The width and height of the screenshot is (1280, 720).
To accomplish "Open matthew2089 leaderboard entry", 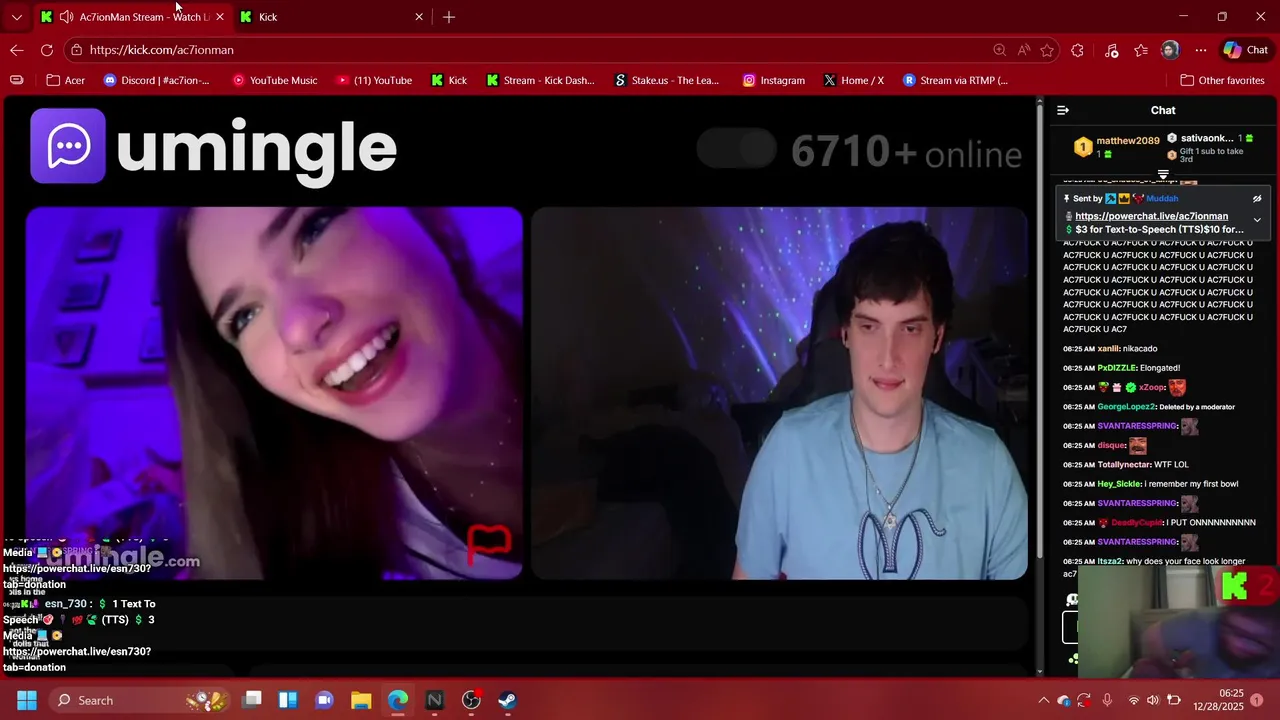I will pos(1117,146).
